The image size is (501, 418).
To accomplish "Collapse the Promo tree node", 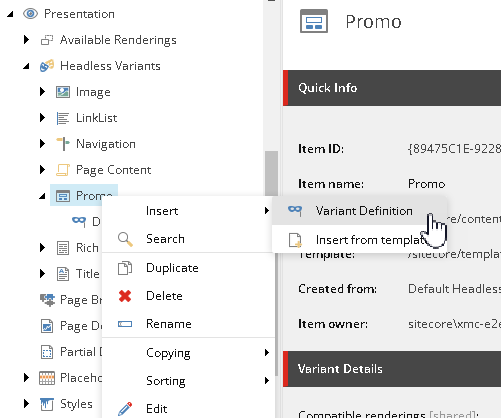I will pos(42,196).
